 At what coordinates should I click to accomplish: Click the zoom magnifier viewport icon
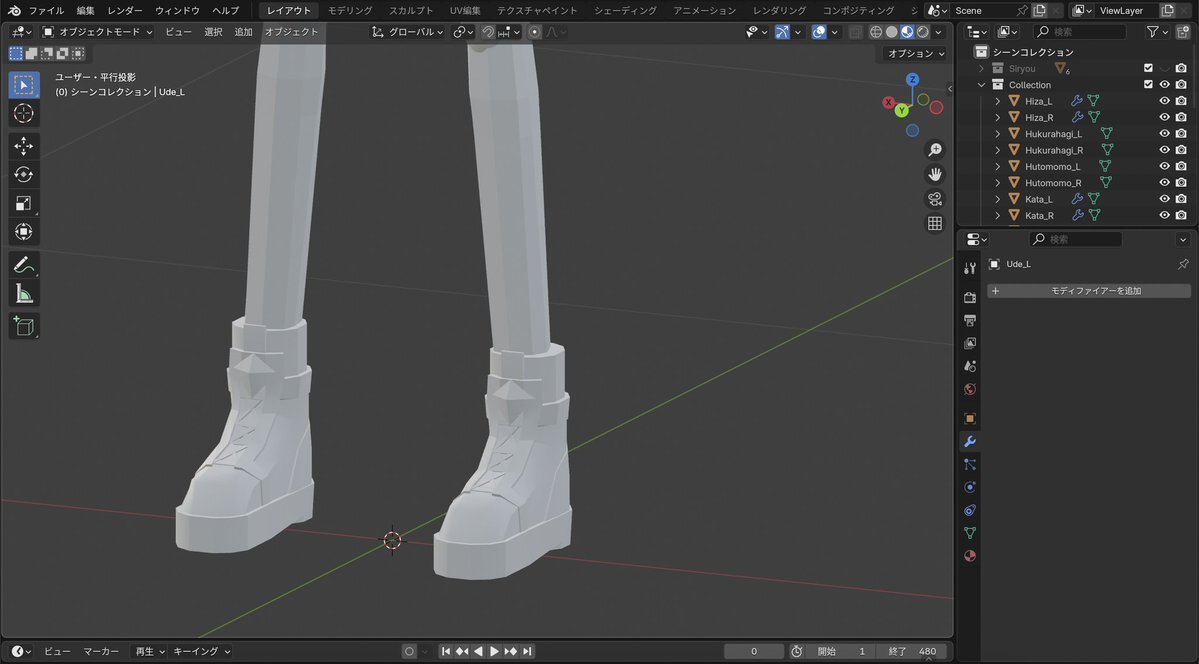(935, 150)
